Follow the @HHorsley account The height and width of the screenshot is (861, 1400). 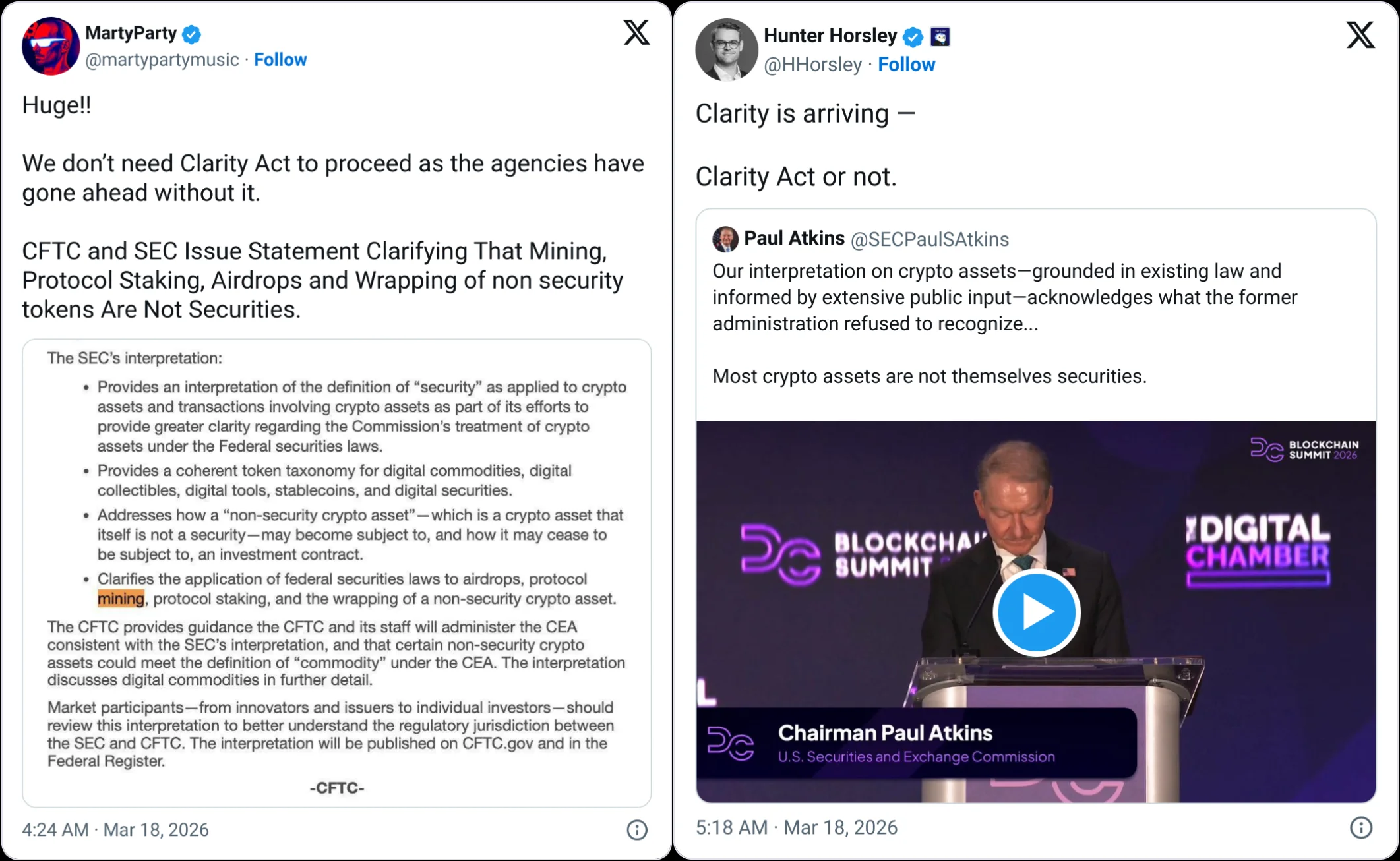(x=906, y=65)
